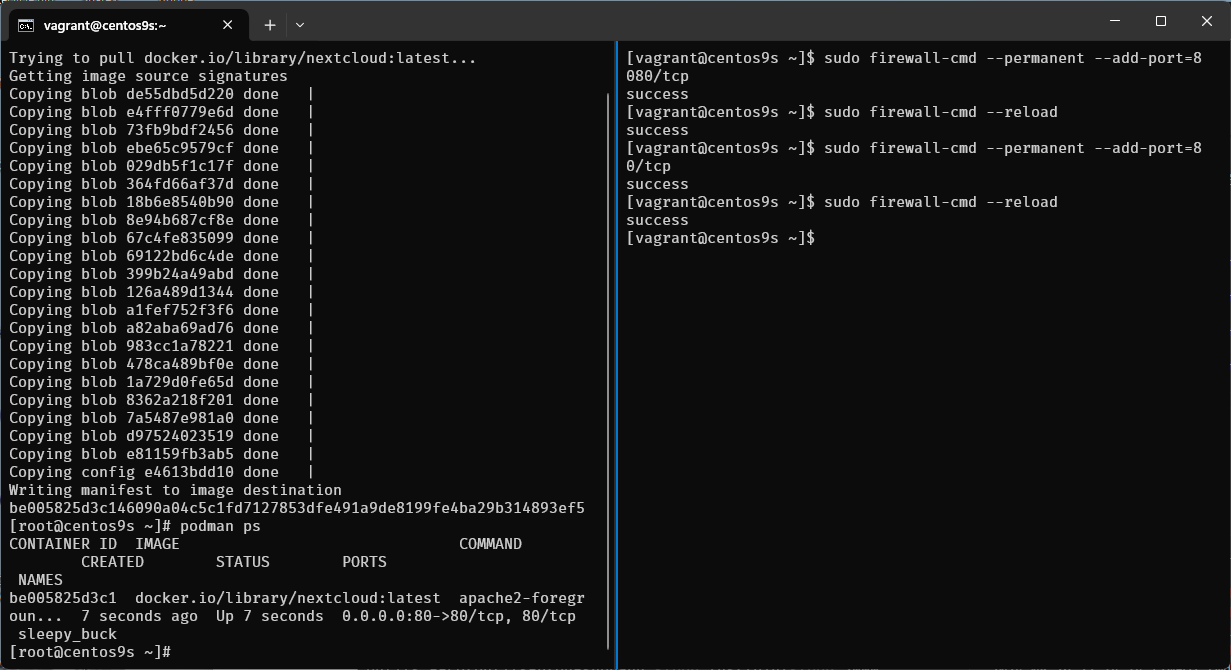Open a new tab with the plus button
1231x670 pixels.
pos(270,25)
